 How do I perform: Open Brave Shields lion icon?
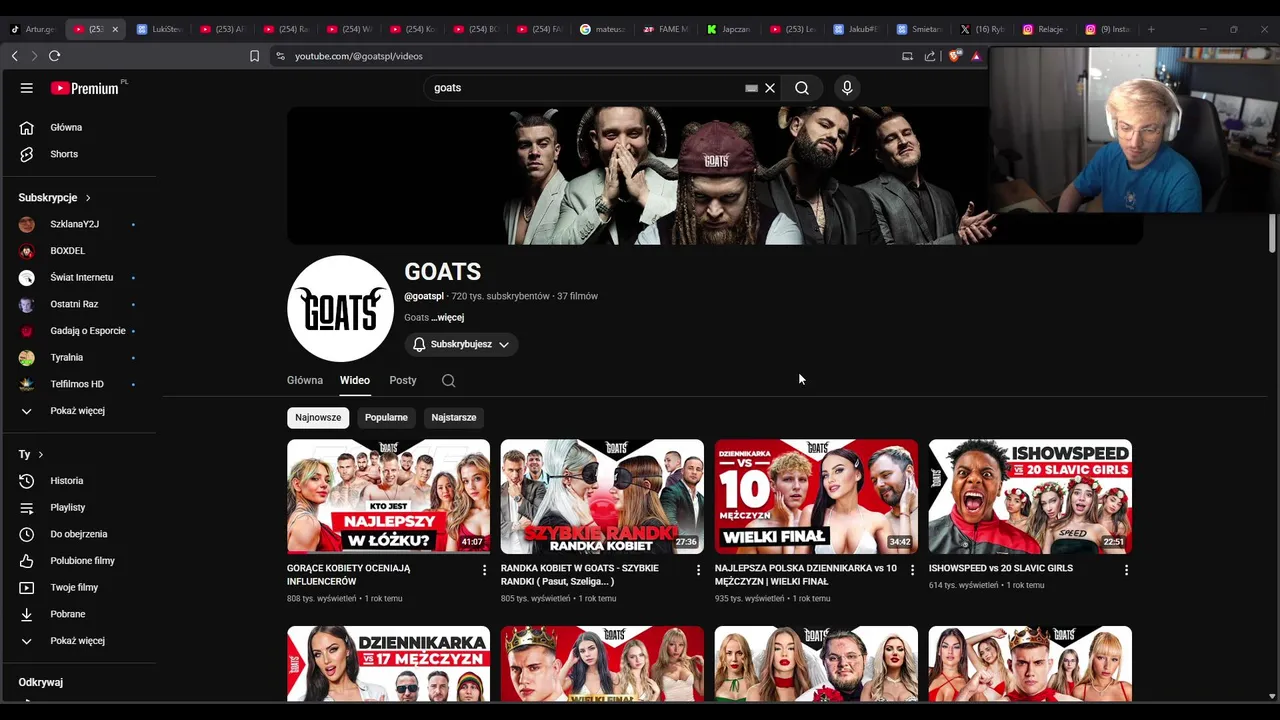pos(953,56)
